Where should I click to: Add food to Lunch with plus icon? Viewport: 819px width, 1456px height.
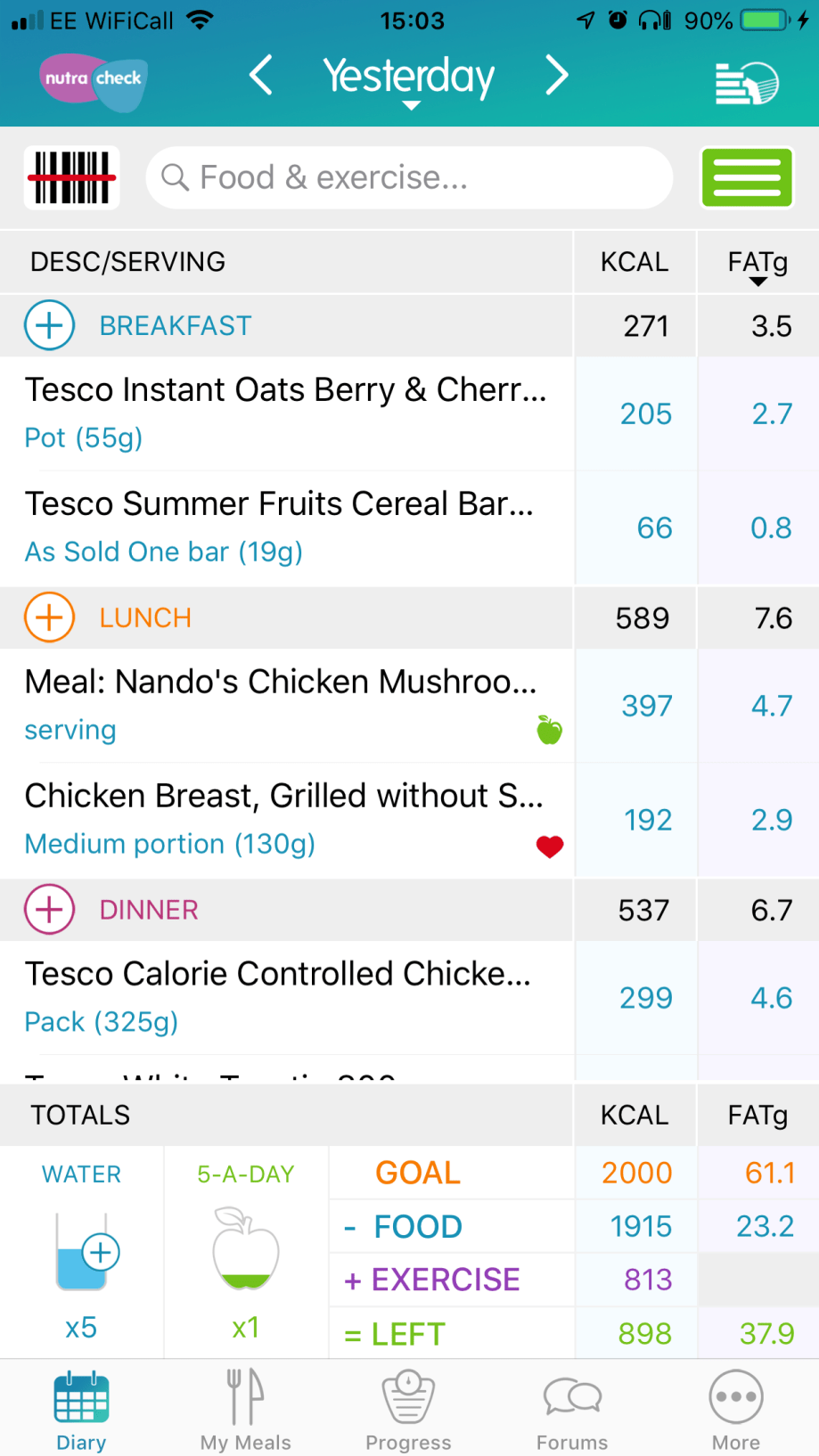(50, 618)
